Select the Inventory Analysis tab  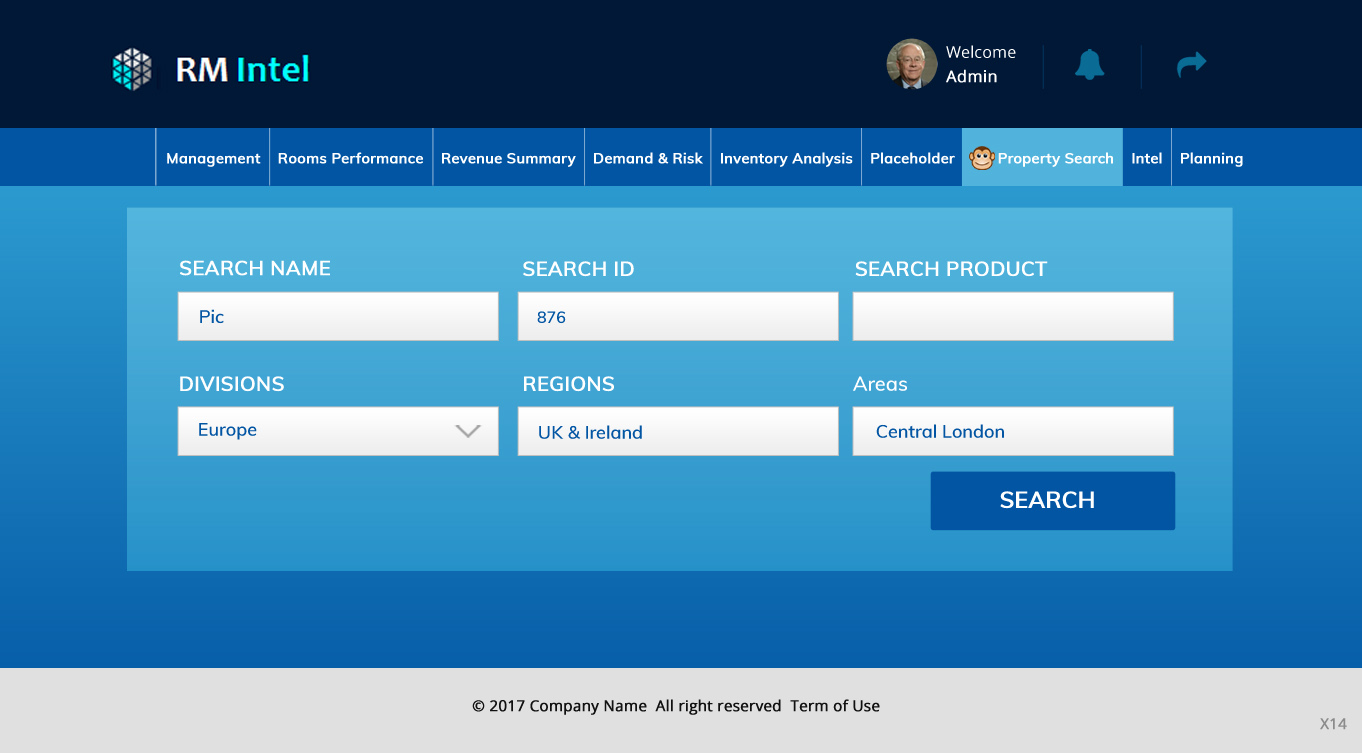click(x=785, y=157)
